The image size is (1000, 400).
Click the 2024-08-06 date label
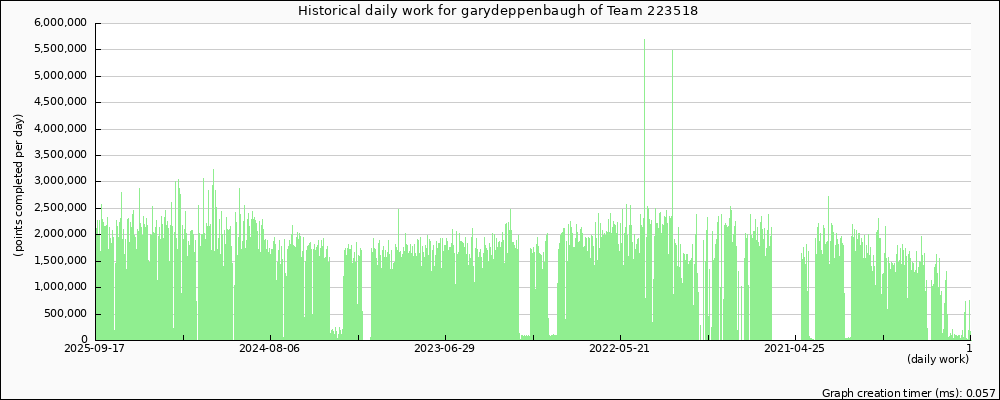(x=270, y=348)
